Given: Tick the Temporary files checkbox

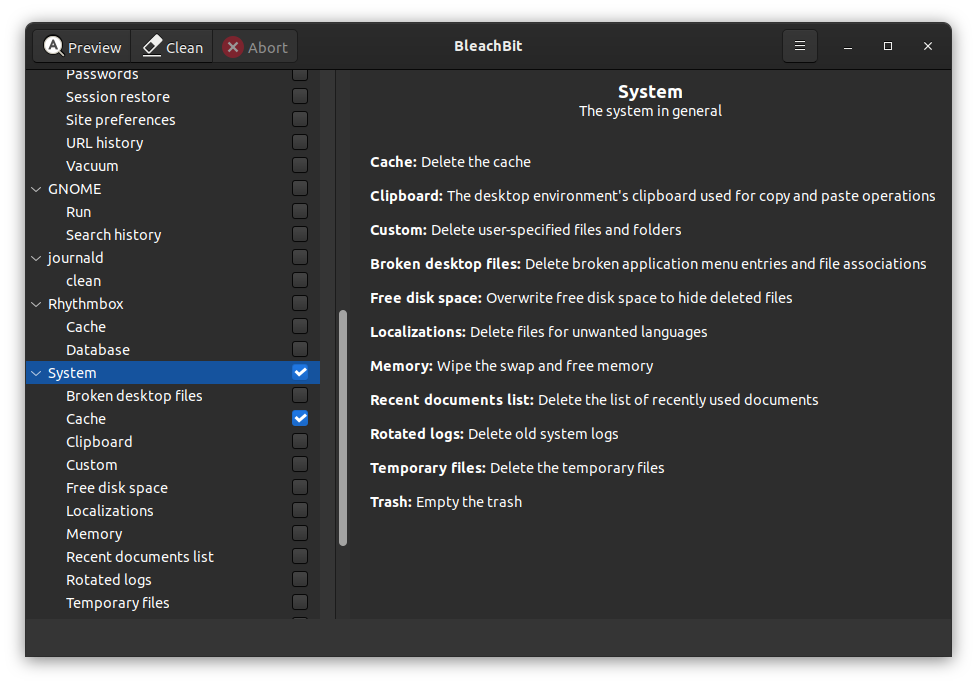Looking at the screenshot, I should [300, 602].
